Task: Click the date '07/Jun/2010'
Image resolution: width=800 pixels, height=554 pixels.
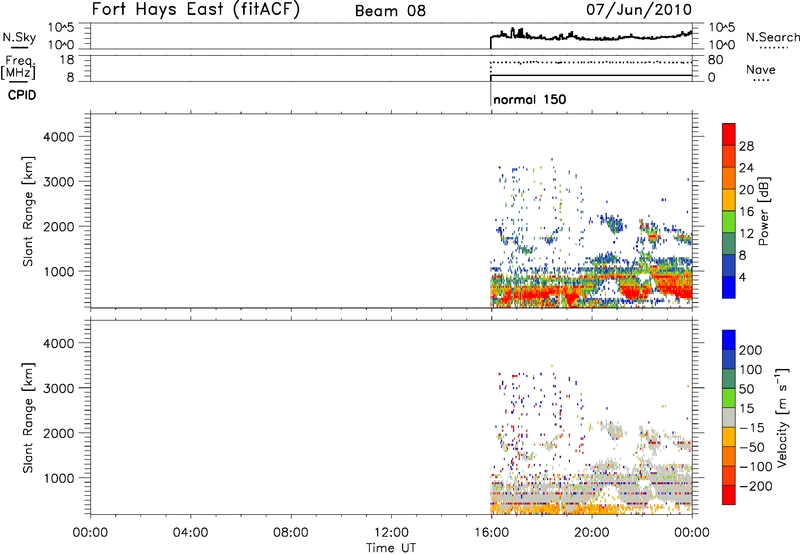Action: [639, 9]
